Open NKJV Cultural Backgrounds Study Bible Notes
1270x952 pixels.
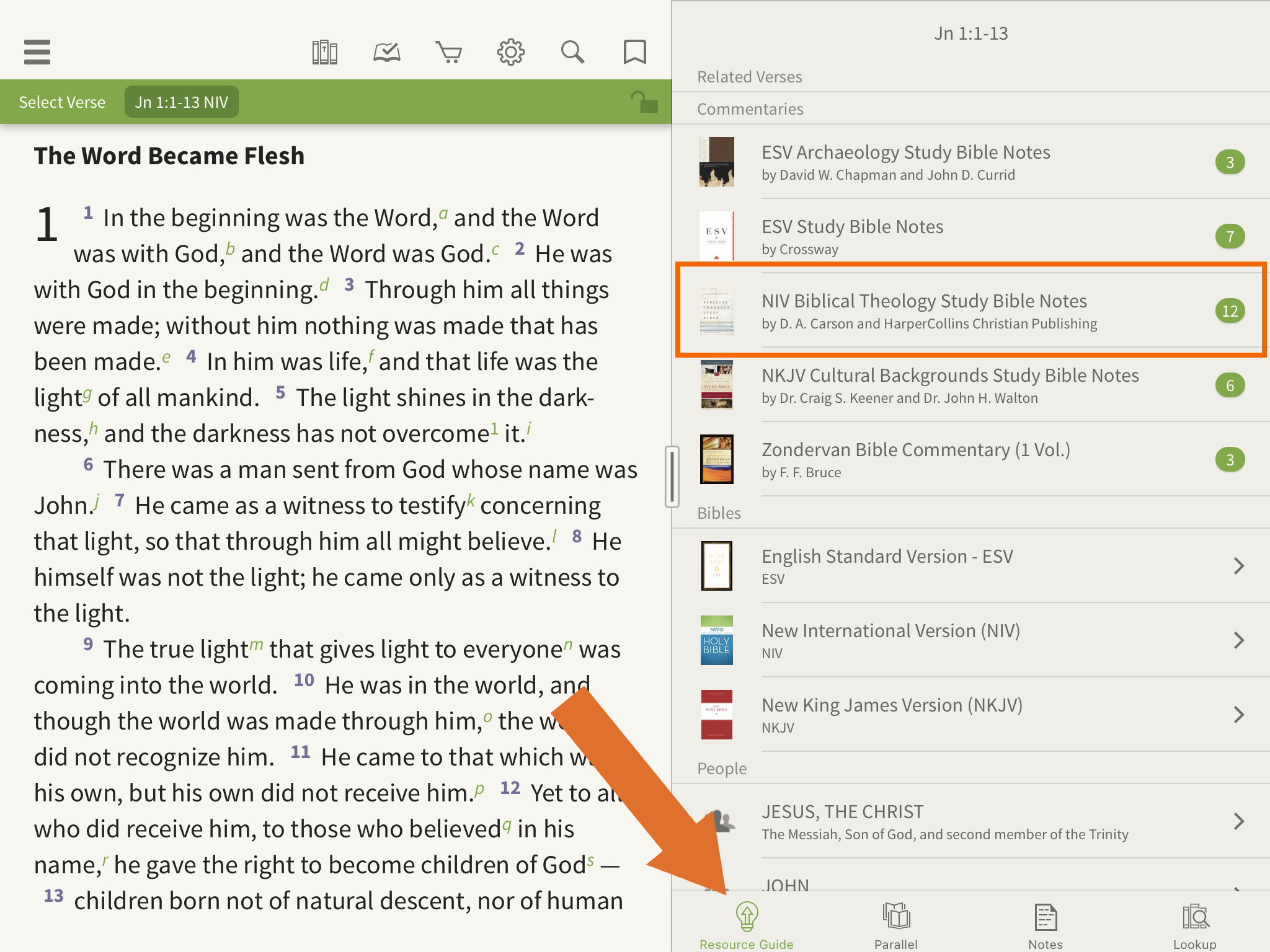coord(971,385)
